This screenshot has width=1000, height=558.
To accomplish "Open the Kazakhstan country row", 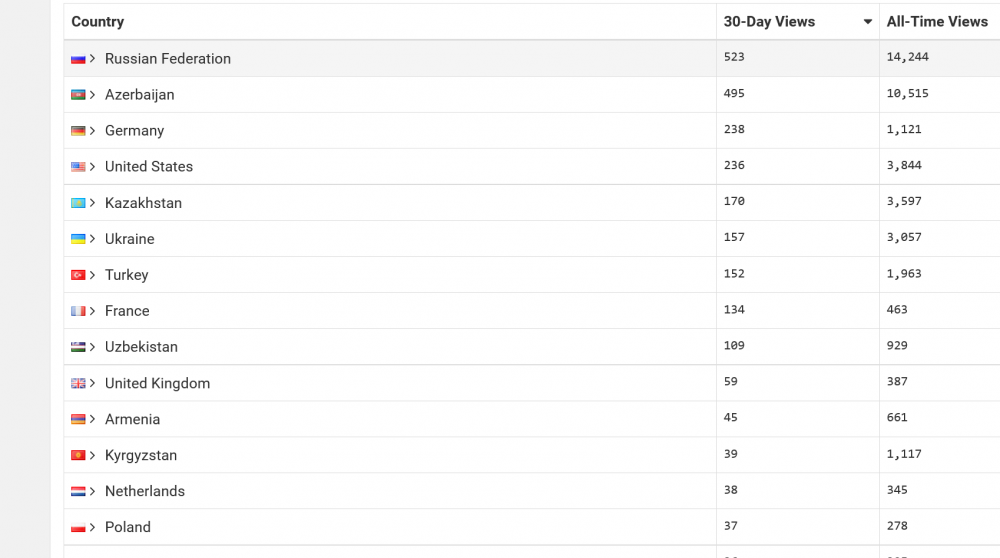I will coord(143,203).
